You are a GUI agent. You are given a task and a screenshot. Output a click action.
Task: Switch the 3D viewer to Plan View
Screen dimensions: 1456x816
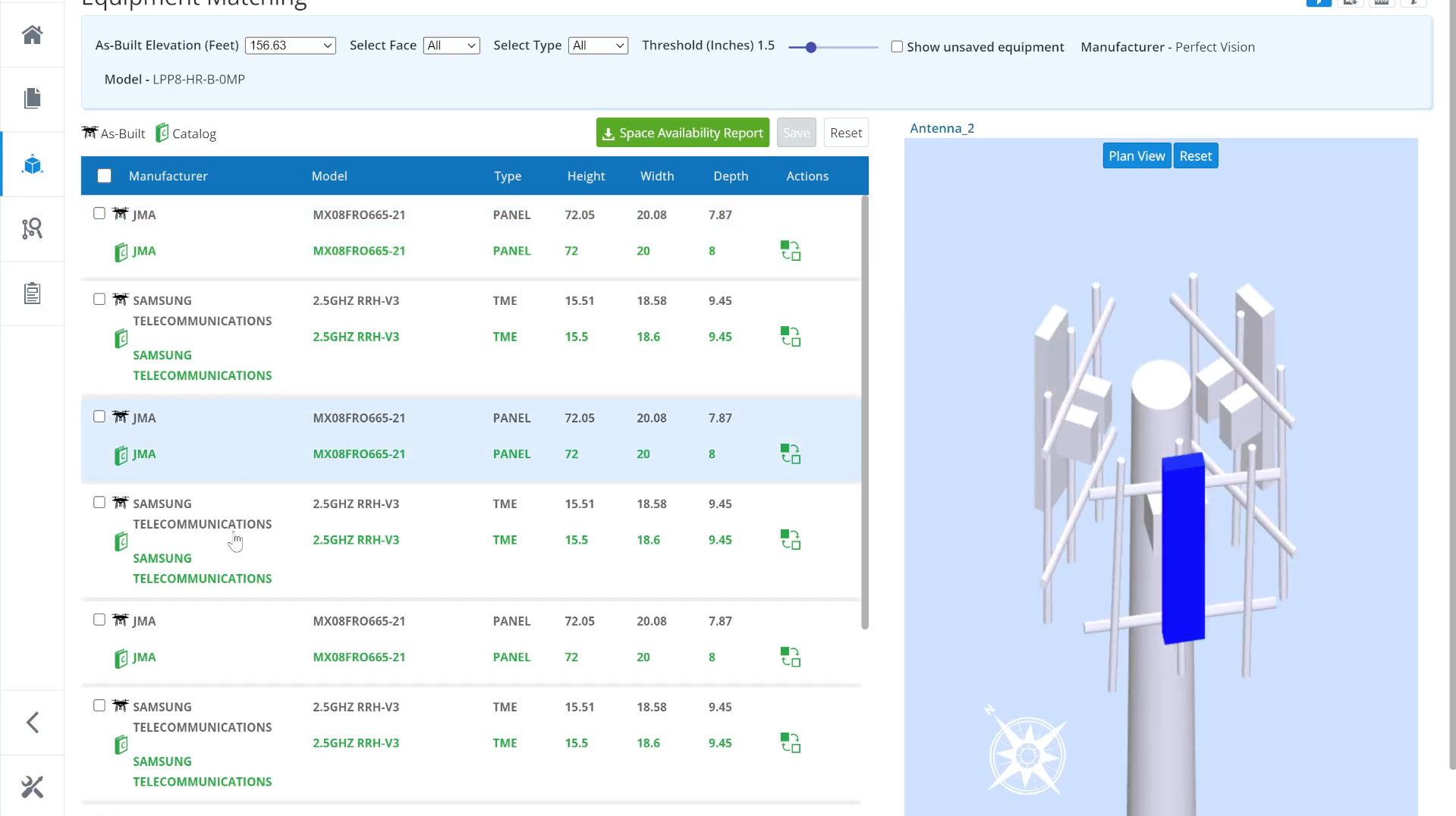click(1137, 156)
